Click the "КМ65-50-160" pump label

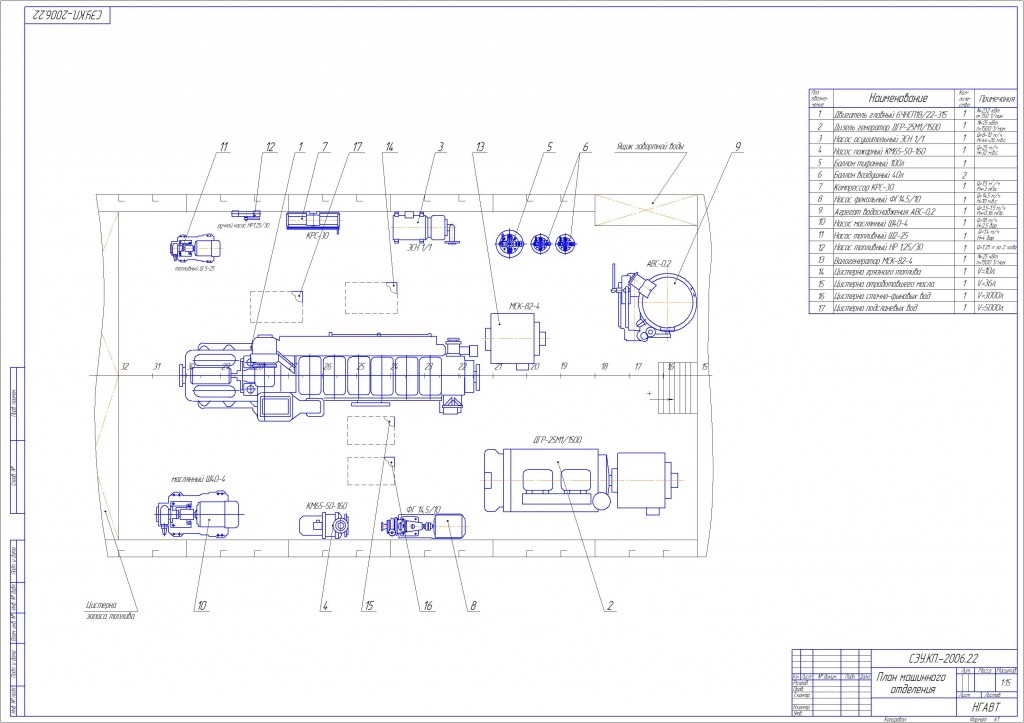[327, 506]
